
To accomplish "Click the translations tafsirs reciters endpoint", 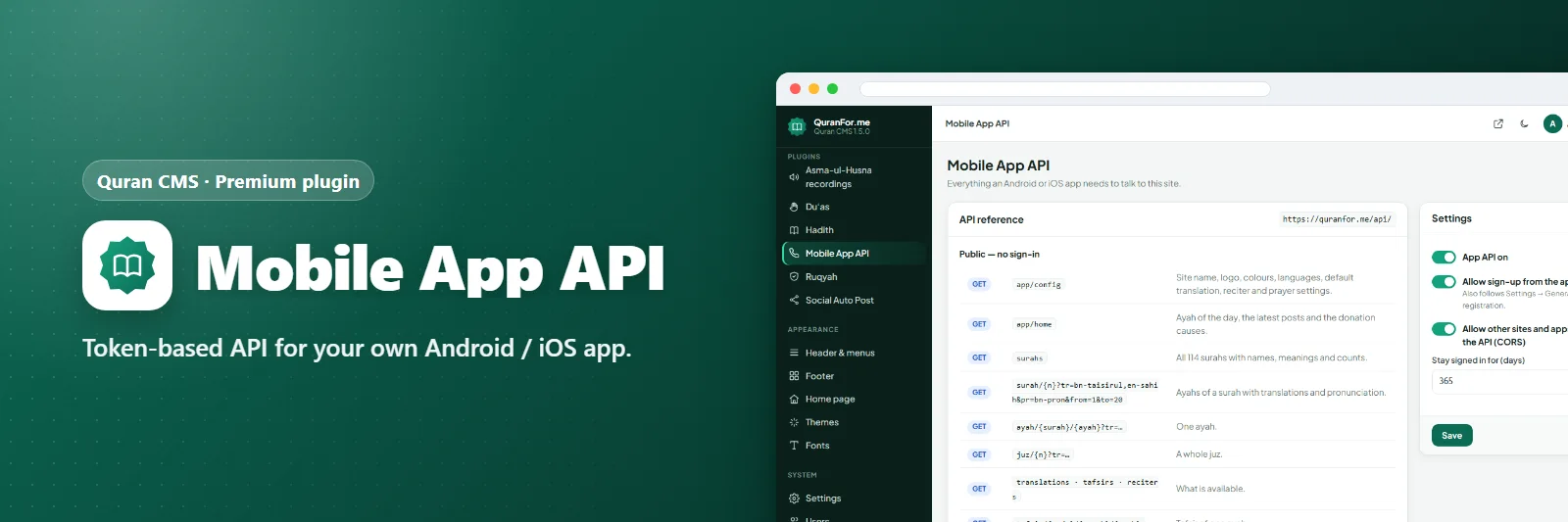I will pyautogui.click(x=1086, y=489).
